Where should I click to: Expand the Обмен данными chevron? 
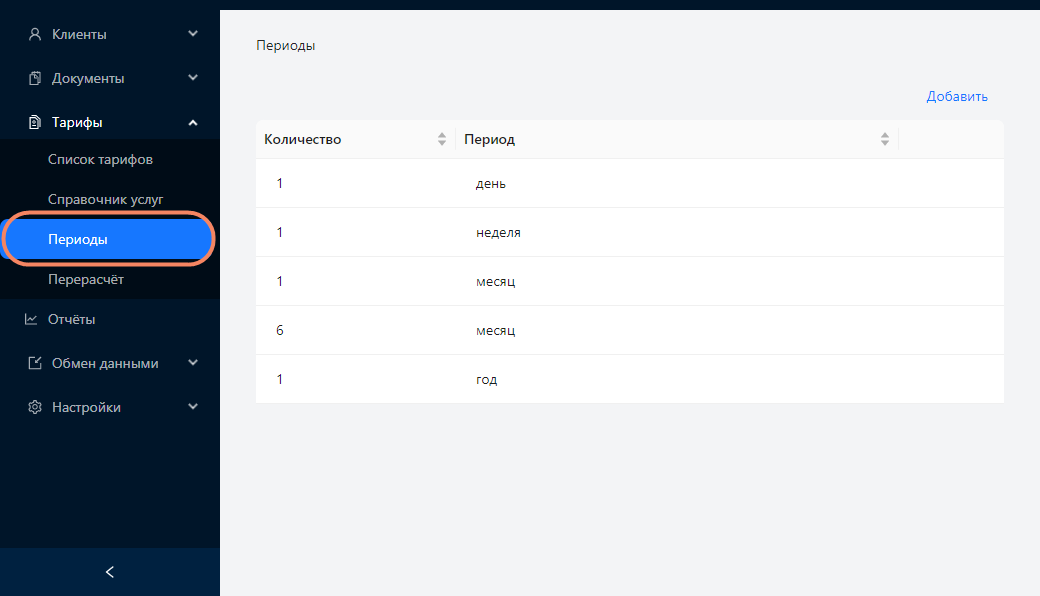point(193,363)
